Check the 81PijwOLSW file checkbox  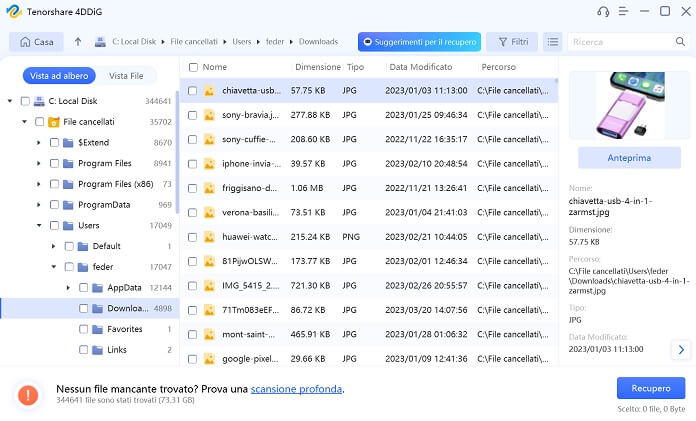pyautogui.click(x=192, y=262)
